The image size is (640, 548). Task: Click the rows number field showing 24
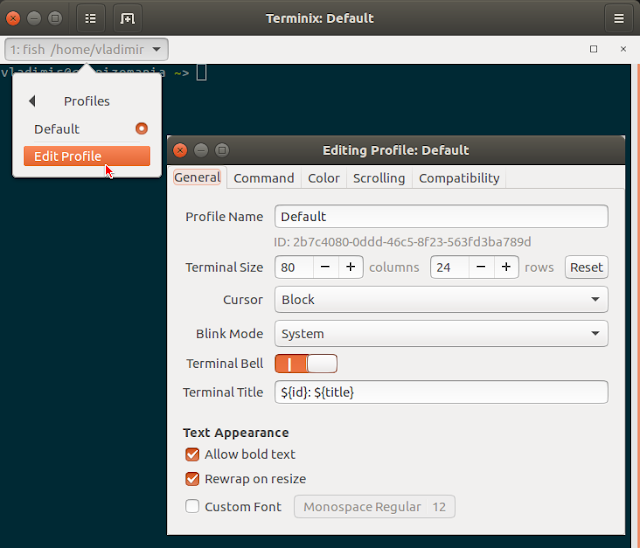tap(450, 267)
